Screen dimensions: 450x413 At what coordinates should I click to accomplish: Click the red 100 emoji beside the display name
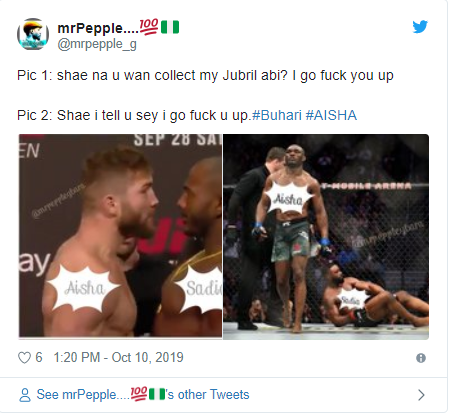click(149, 27)
